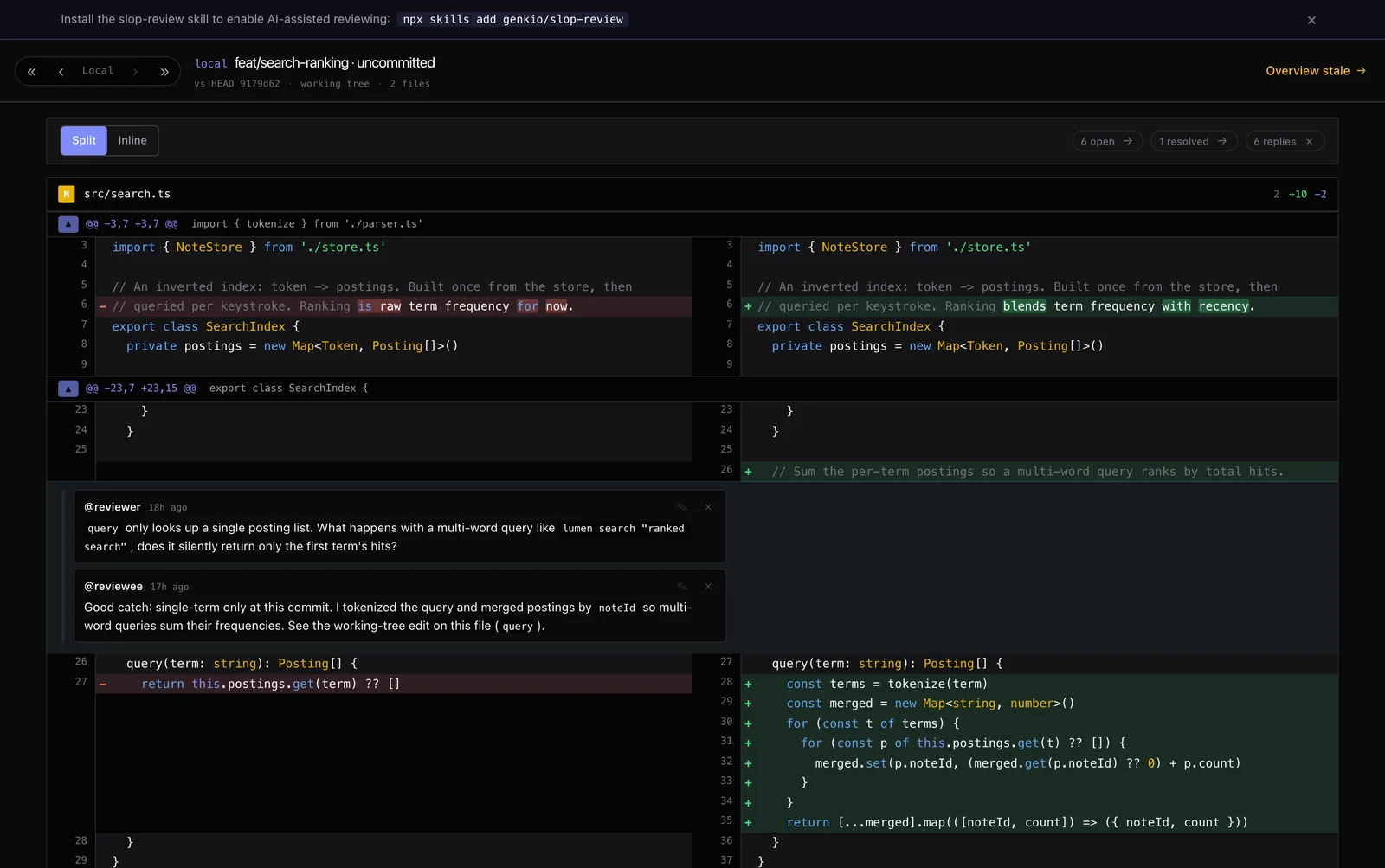Click line number 27 in left pane
Screen dimensions: 1385x868
coord(81,682)
